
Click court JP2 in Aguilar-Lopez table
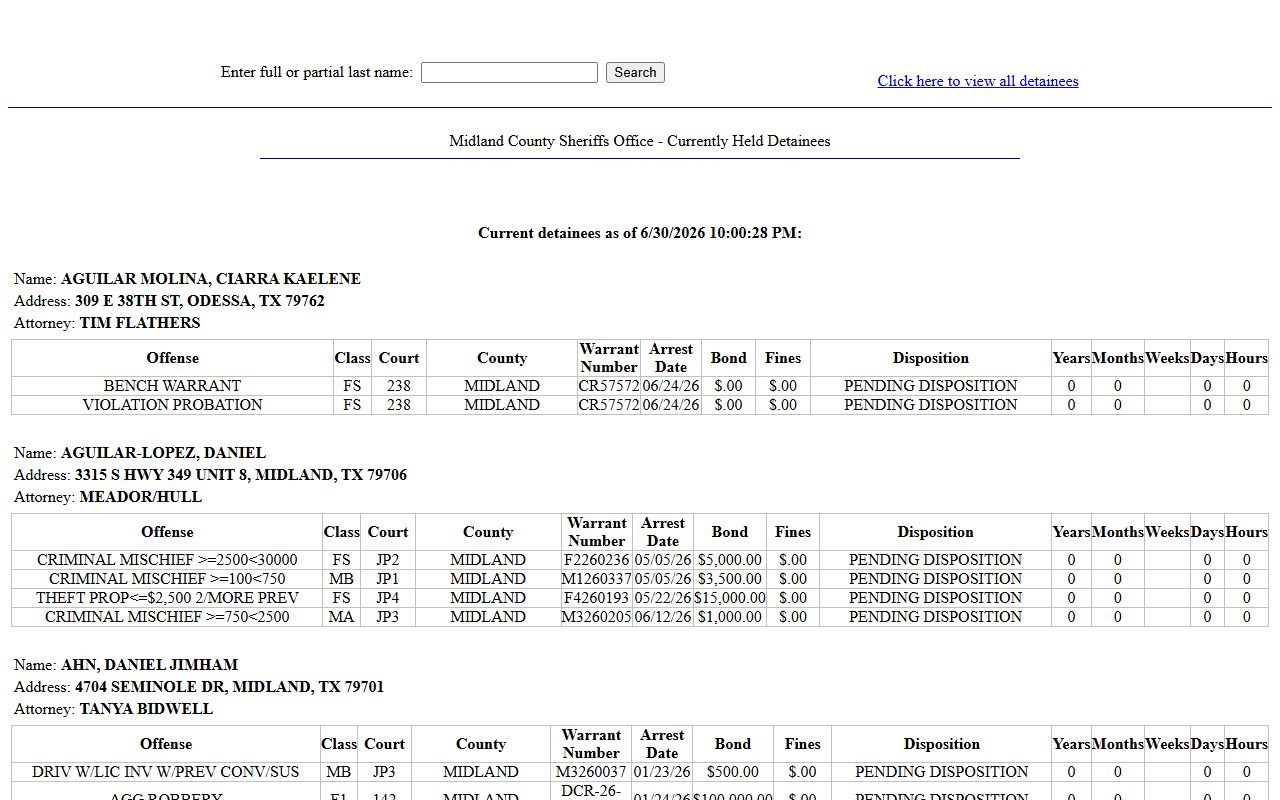[388, 560]
